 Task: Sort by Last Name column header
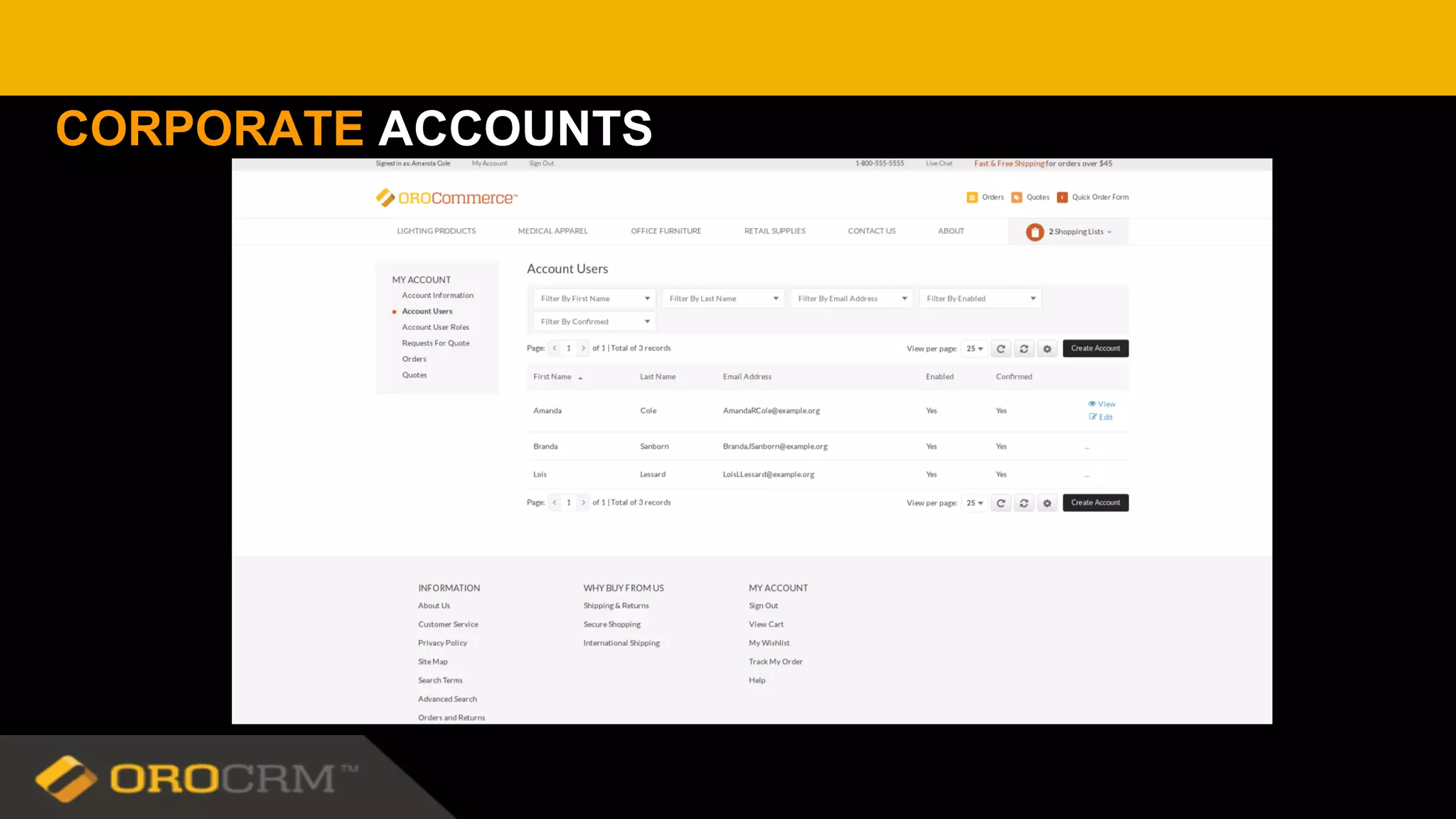(x=658, y=377)
